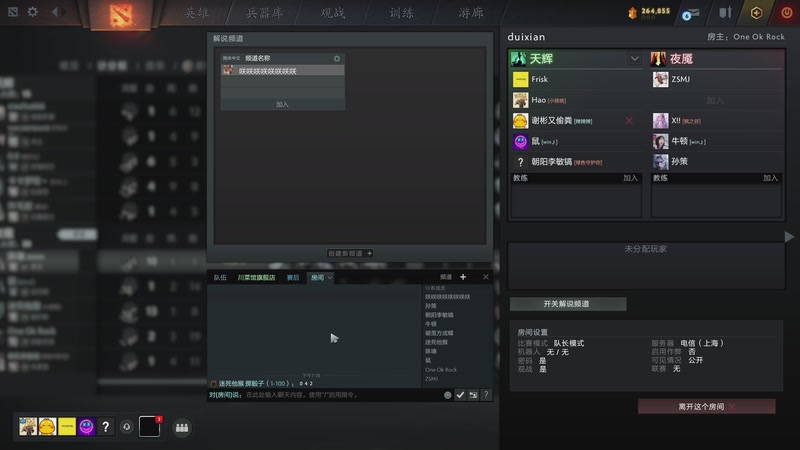The height and width of the screenshot is (450, 800).
Task: Click the question mark party avatar
Action: click(106, 427)
